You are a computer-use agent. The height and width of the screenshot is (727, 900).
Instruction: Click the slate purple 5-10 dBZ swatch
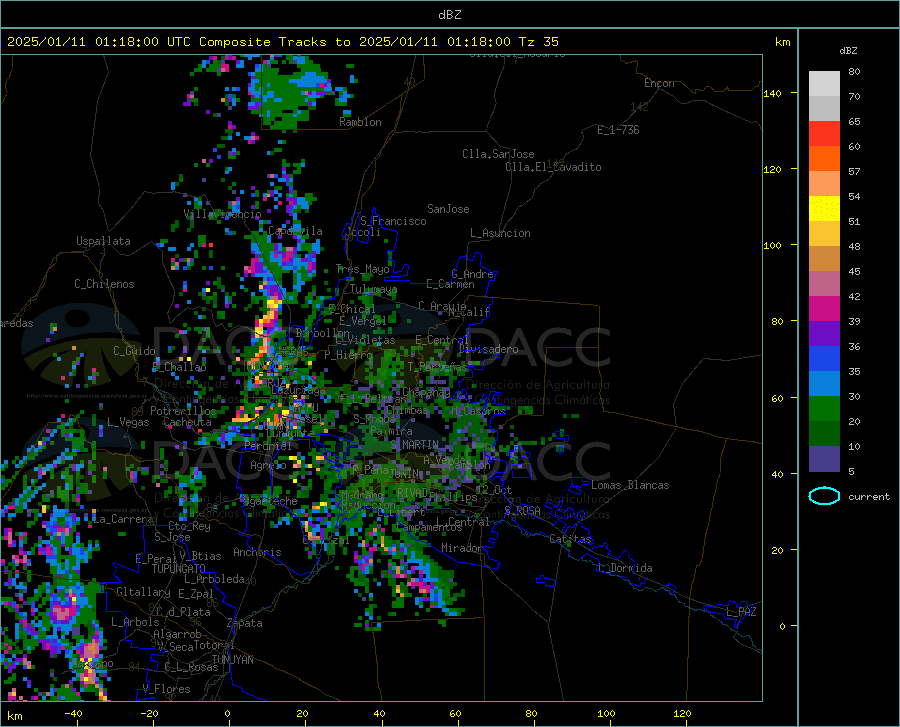824,459
